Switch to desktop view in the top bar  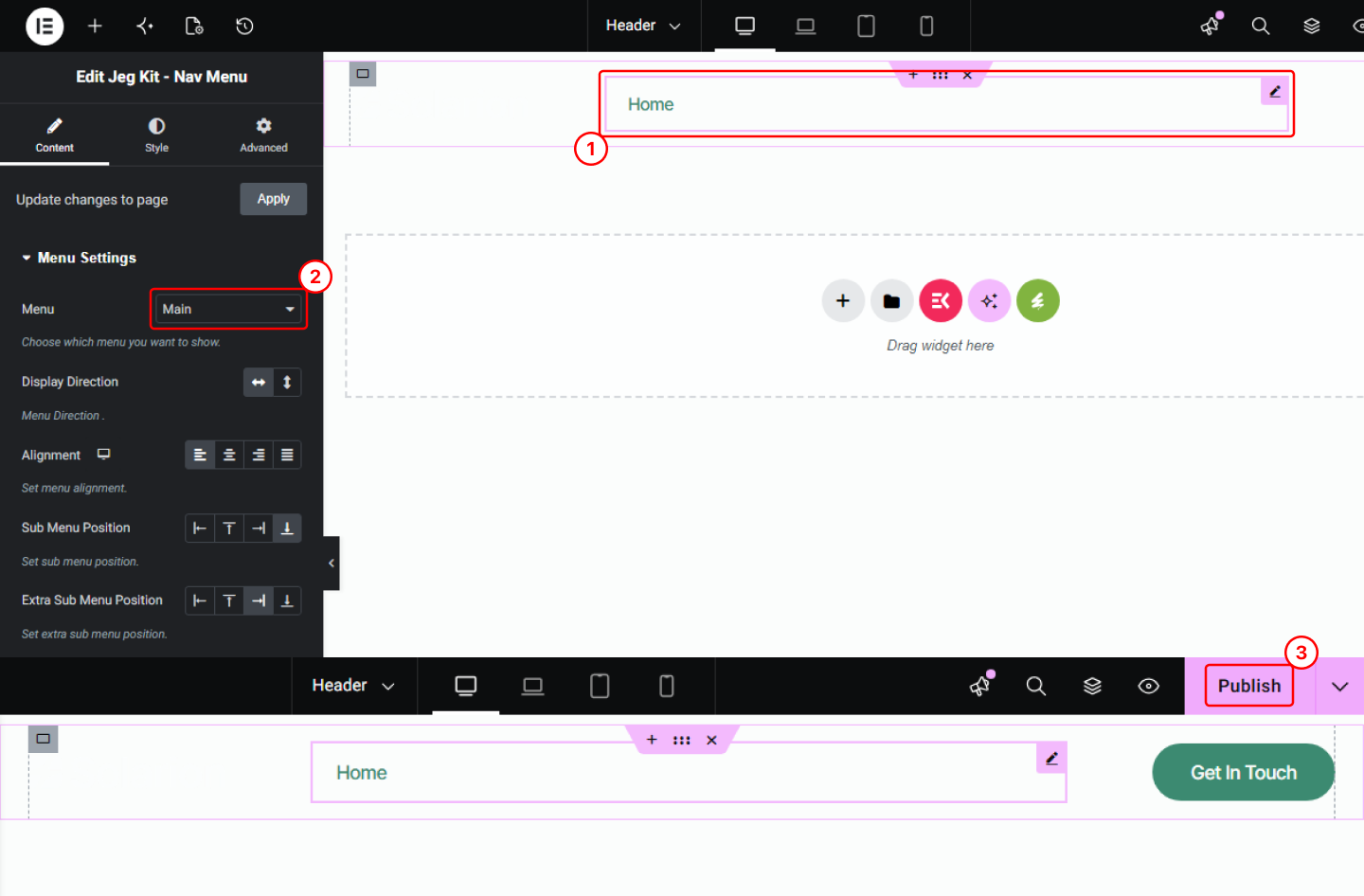click(745, 27)
